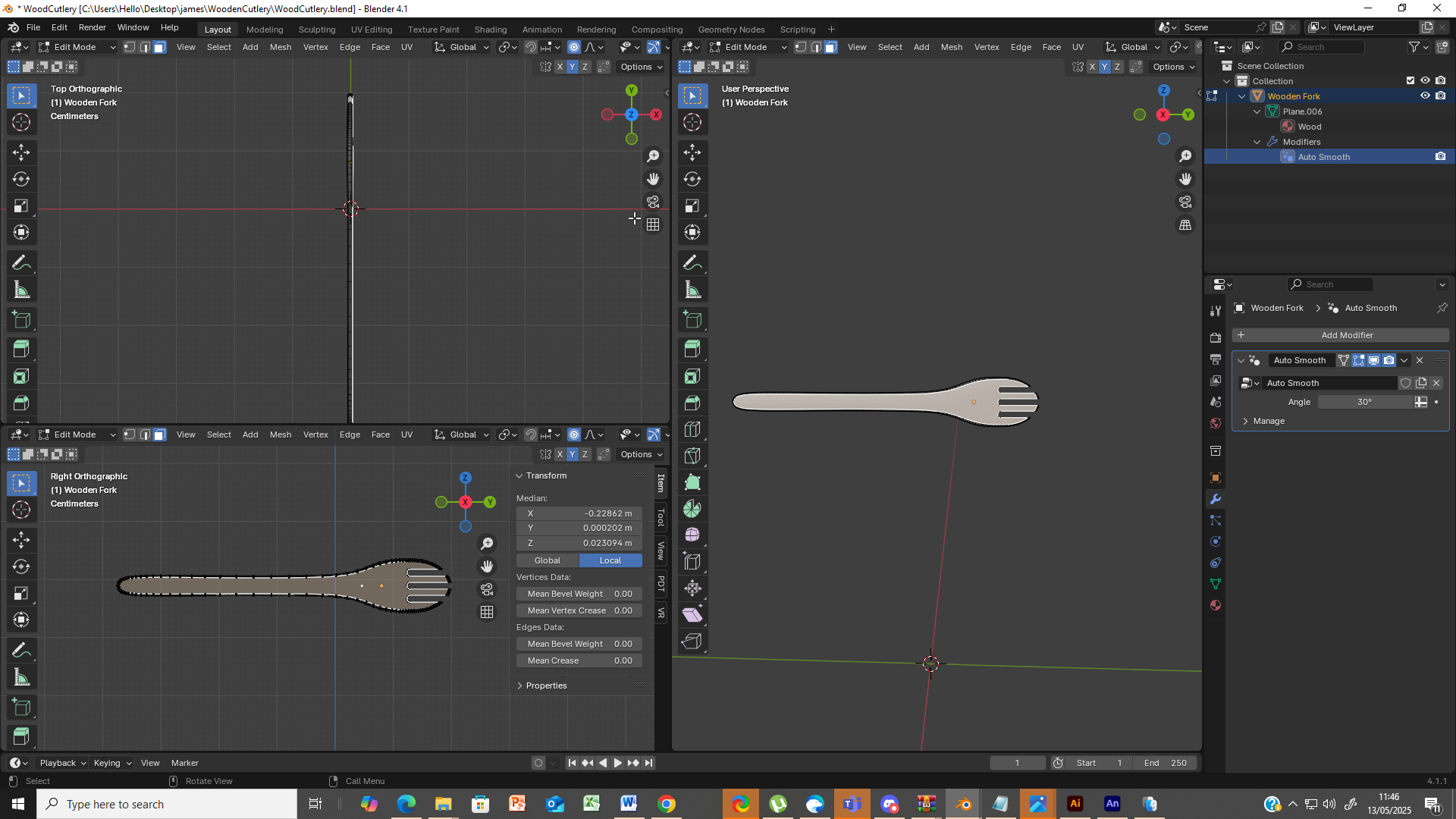Viewport: 1456px width, 819px height.
Task: Expand the Manage section of Auto Smooth
Action: click(x=1268, y=421)
